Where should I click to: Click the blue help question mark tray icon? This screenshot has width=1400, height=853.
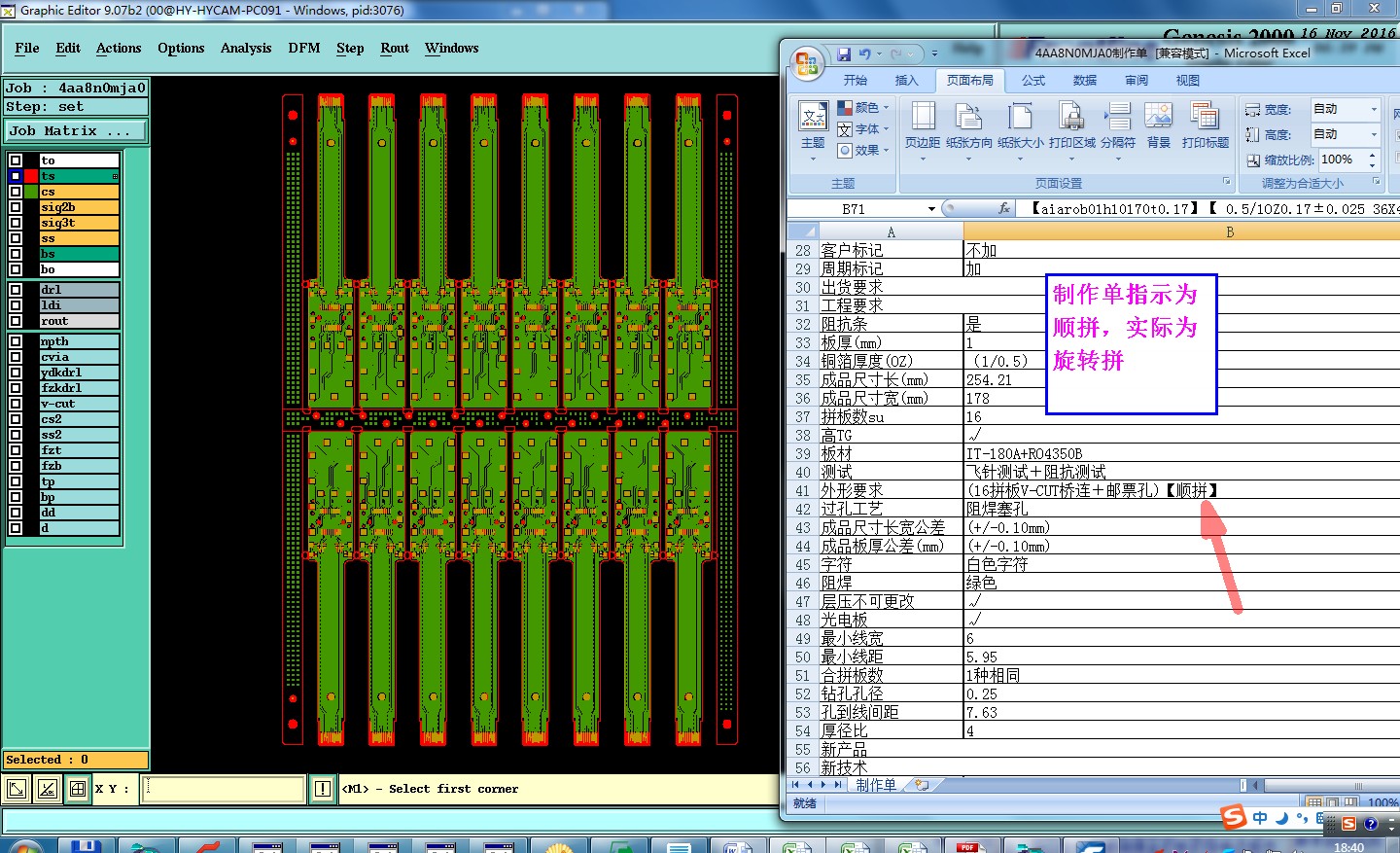(1371, 823)
